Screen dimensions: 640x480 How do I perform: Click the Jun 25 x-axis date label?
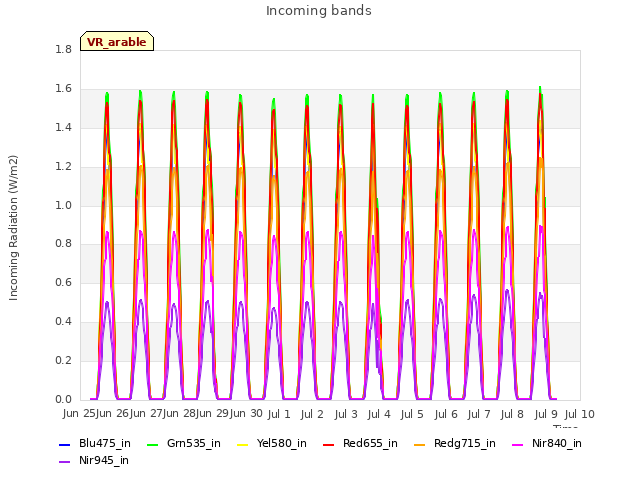click(79, 414)
